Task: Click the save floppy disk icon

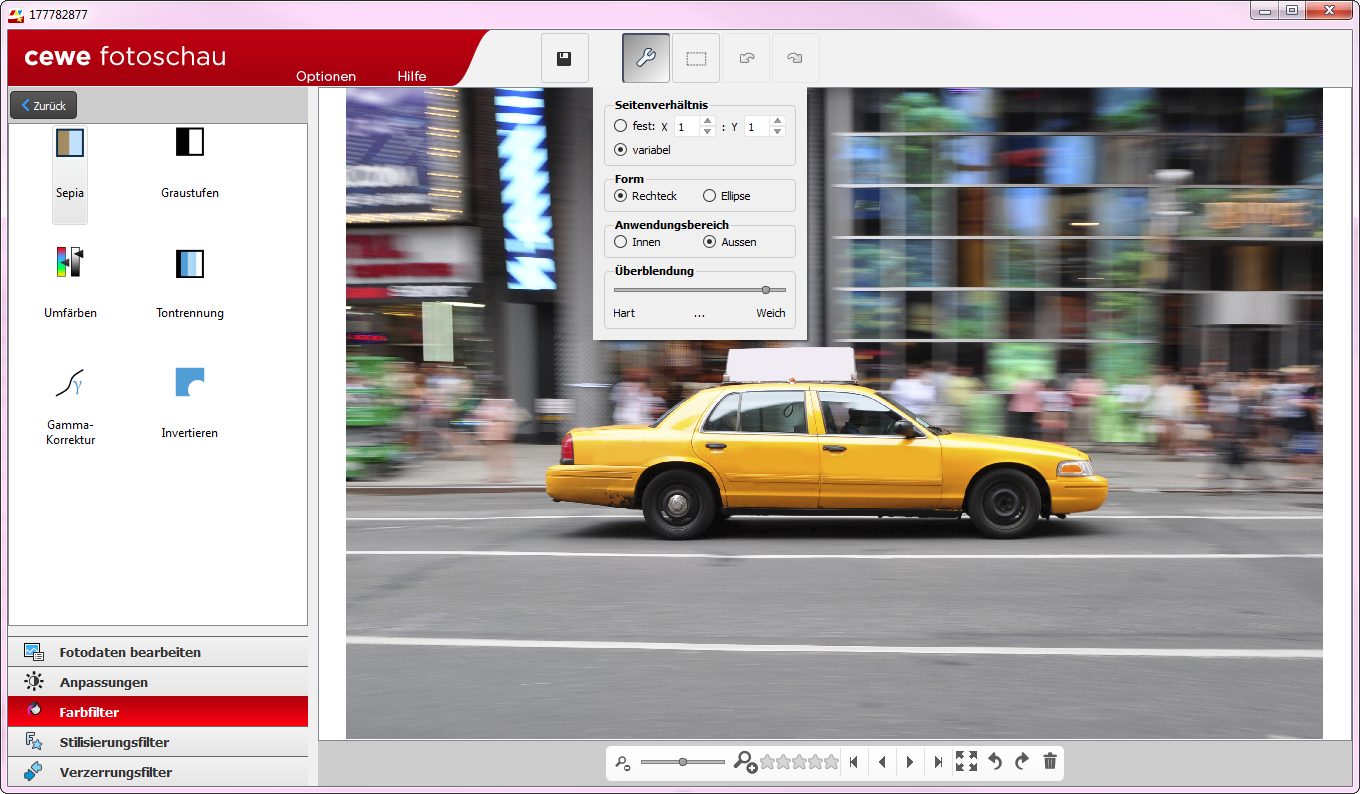Action: [564, 58]
